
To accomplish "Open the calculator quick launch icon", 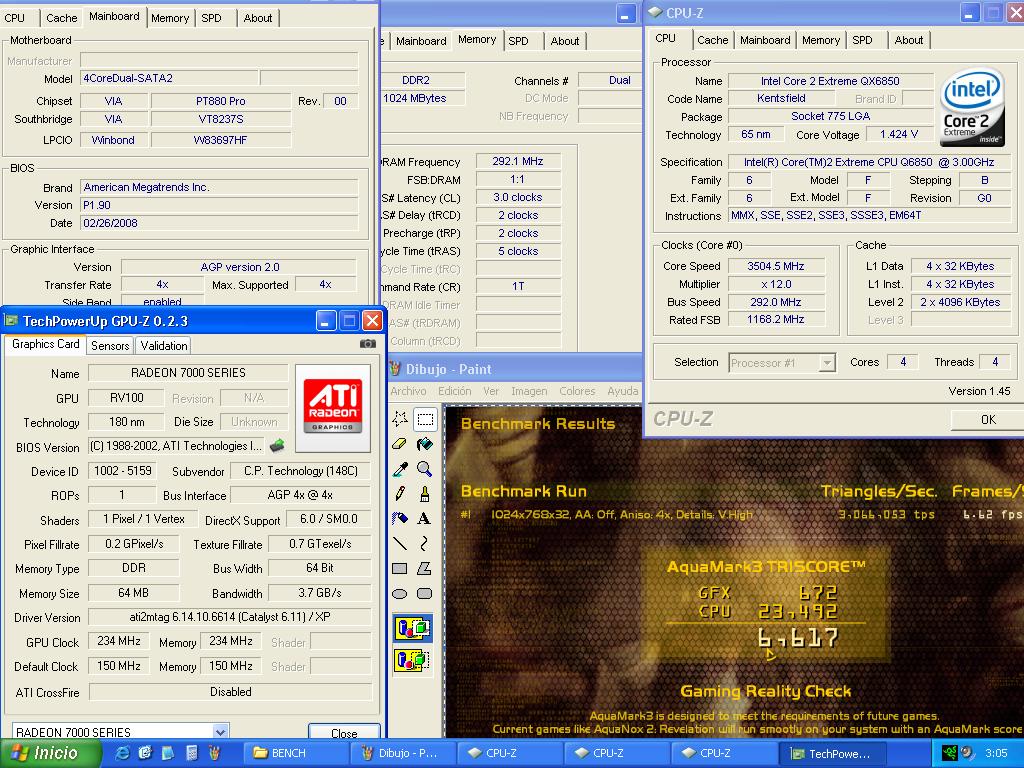I will click(x=191, y=753).
